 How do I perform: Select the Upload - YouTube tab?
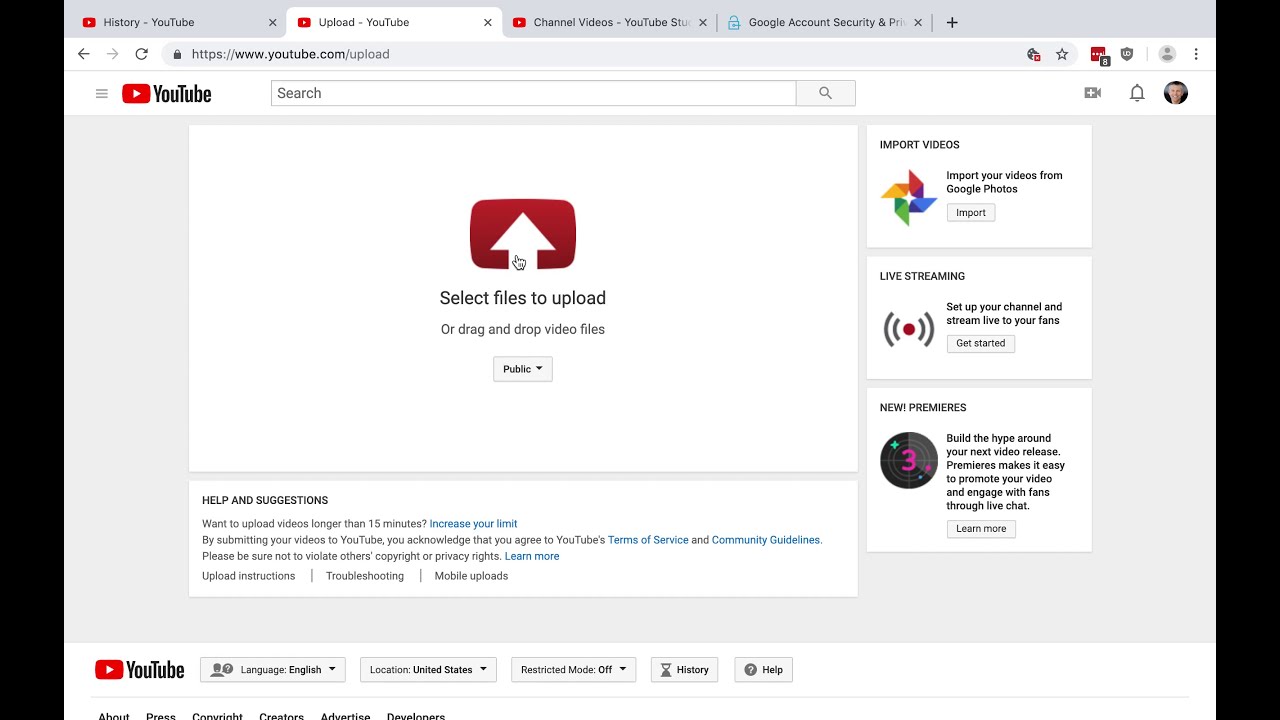tap(395, 22)
